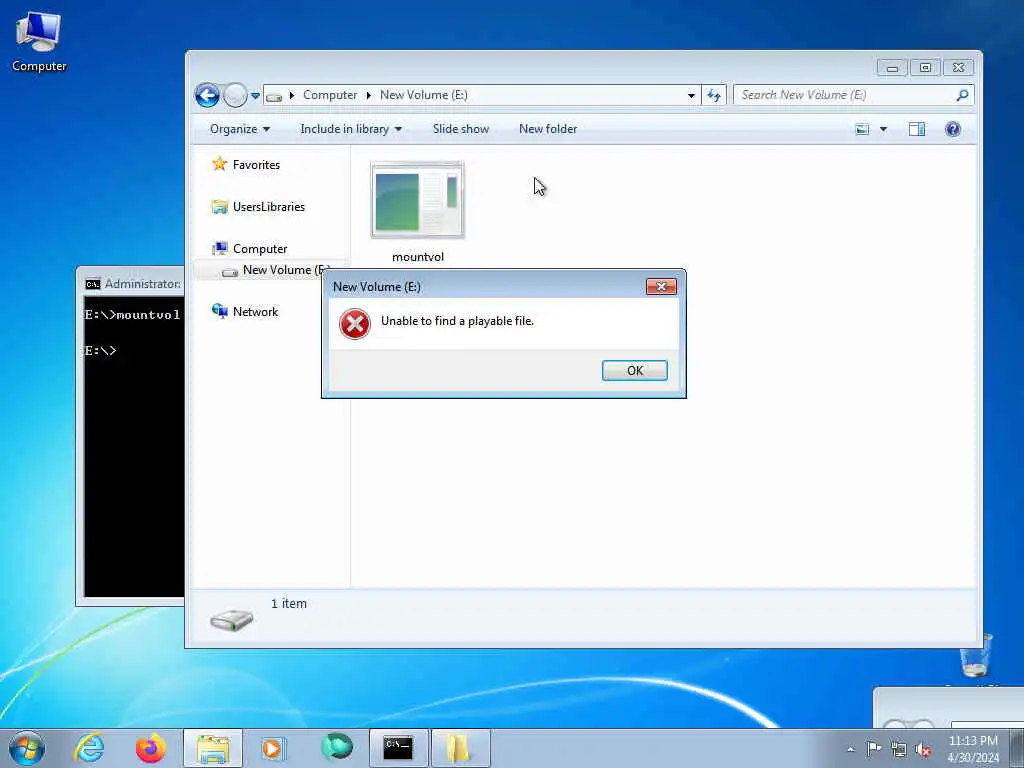Click OK in the error dialog

coord(634,370)
